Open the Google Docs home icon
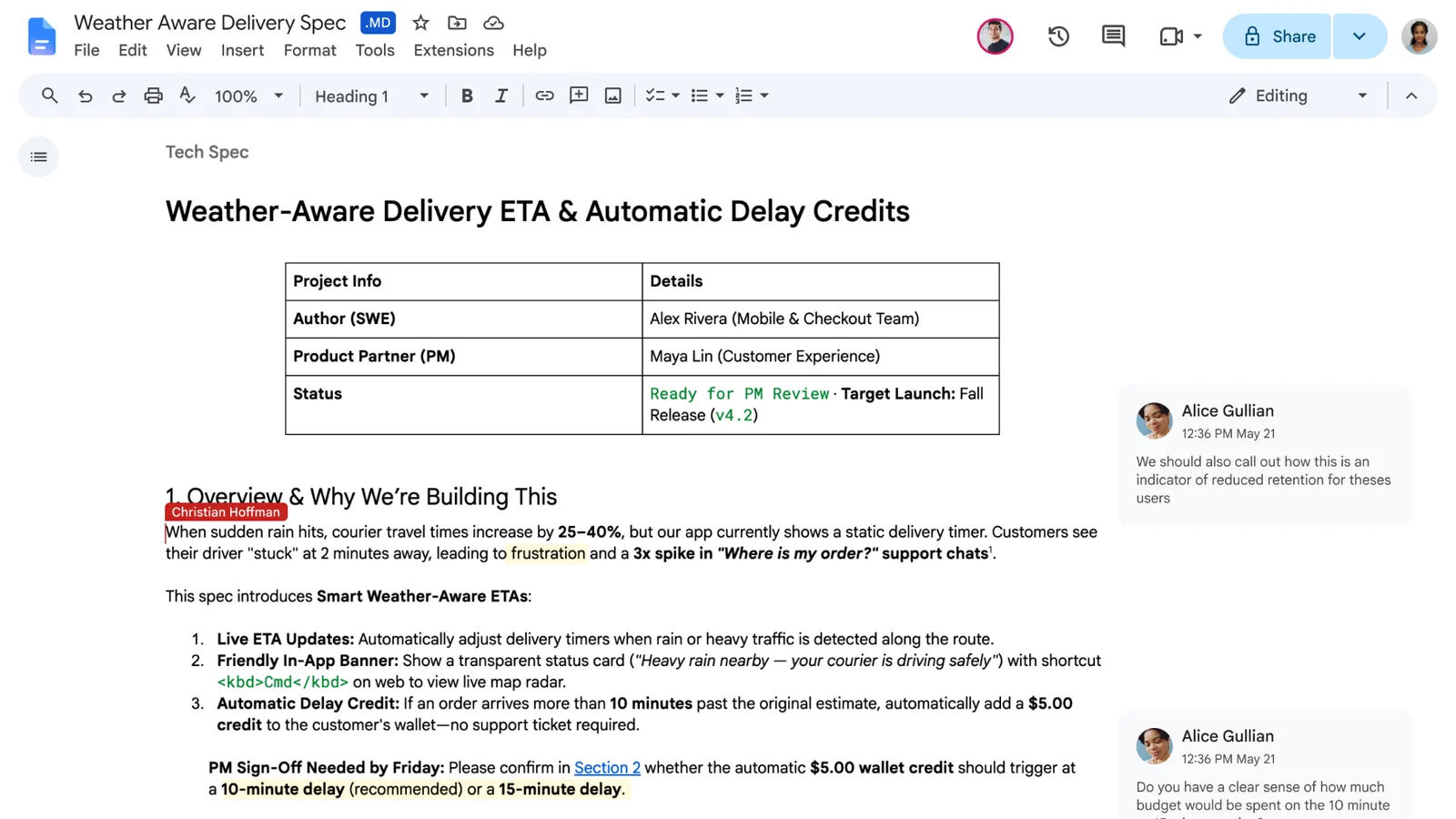The image size is (1456, 819). coord(42,36)
